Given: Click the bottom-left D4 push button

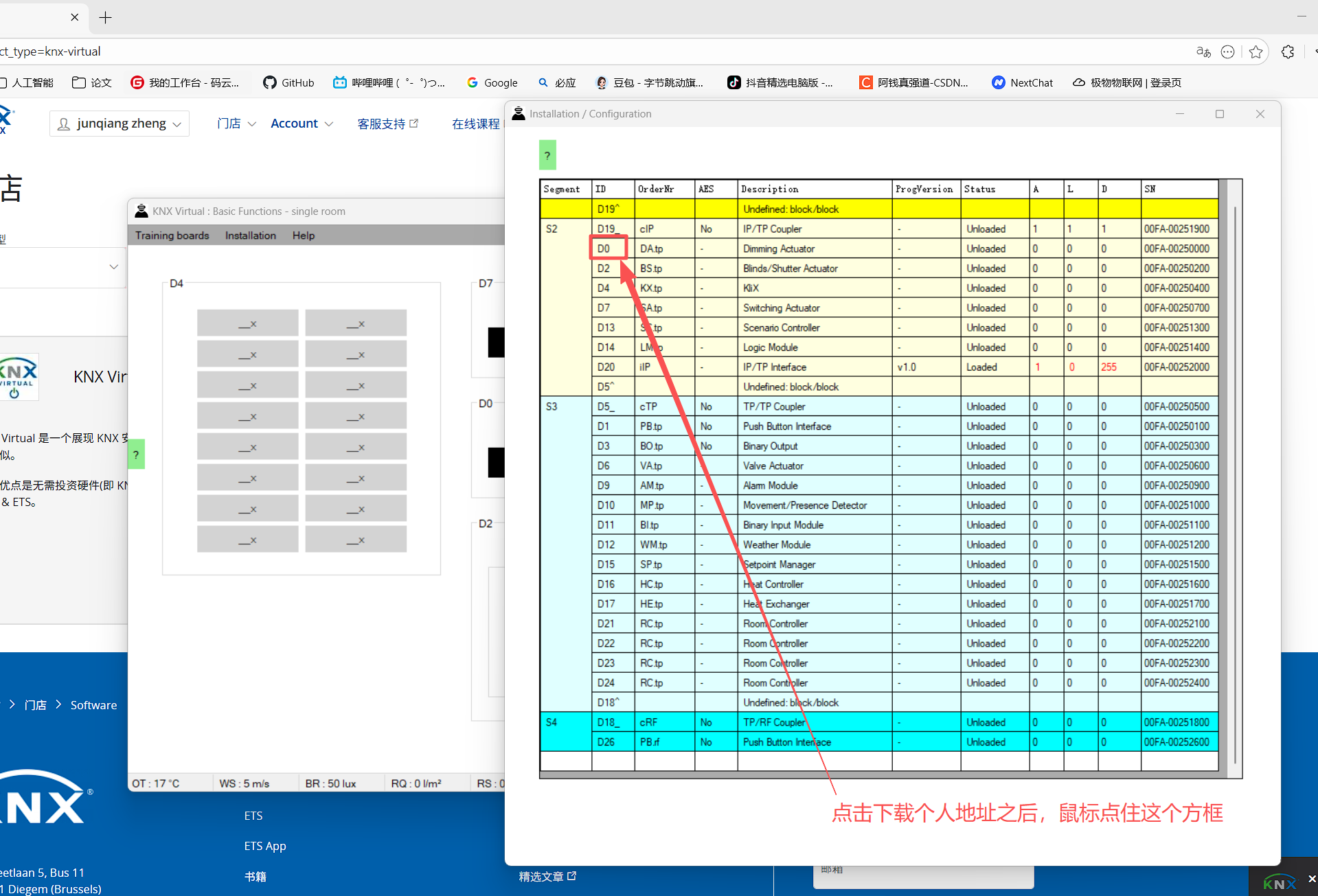Looking at the screenshot, I should 247,539.
